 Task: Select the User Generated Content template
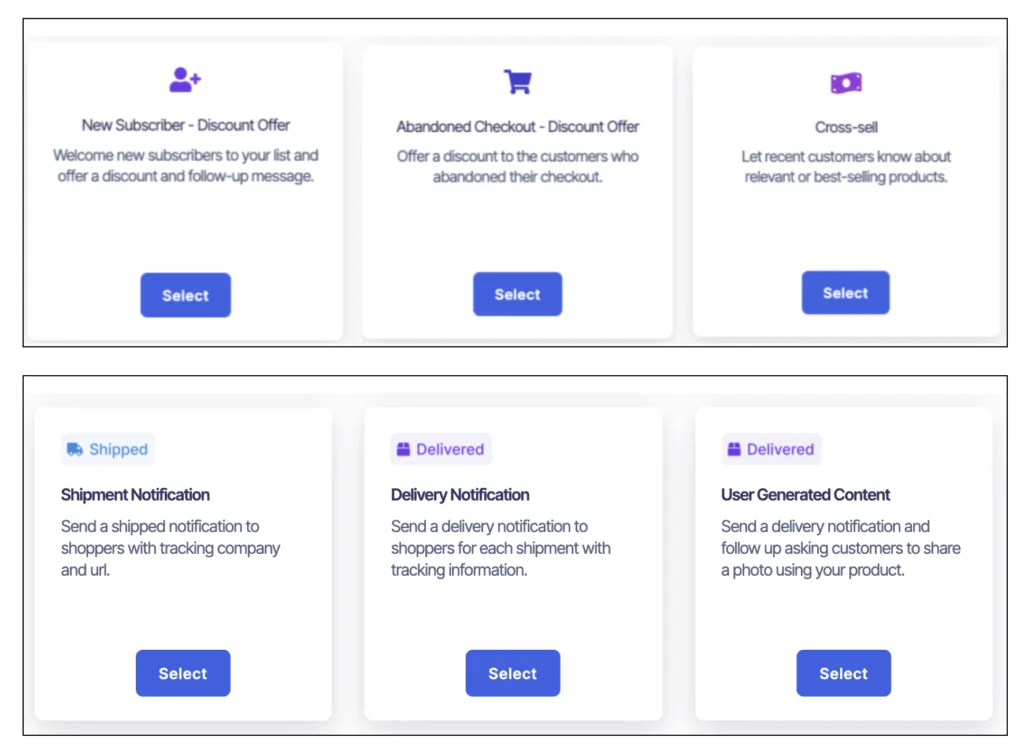pos(843,673)
